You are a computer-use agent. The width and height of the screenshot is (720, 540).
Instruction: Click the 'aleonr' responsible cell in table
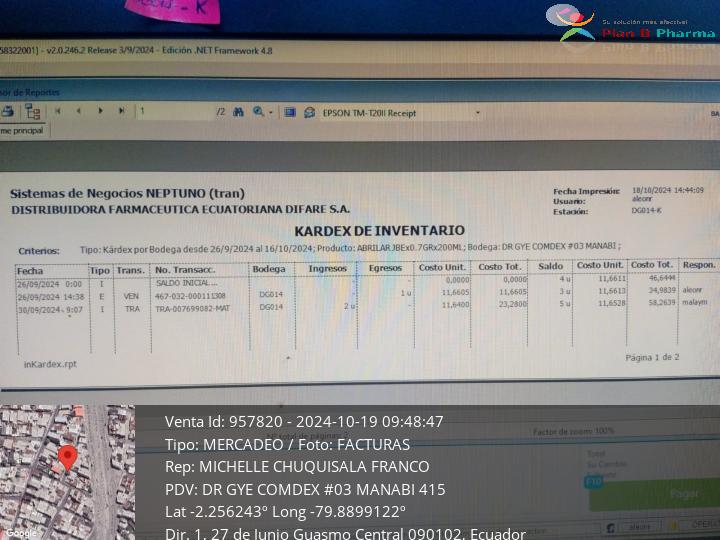pyautogui.click(x=692, y=290)
